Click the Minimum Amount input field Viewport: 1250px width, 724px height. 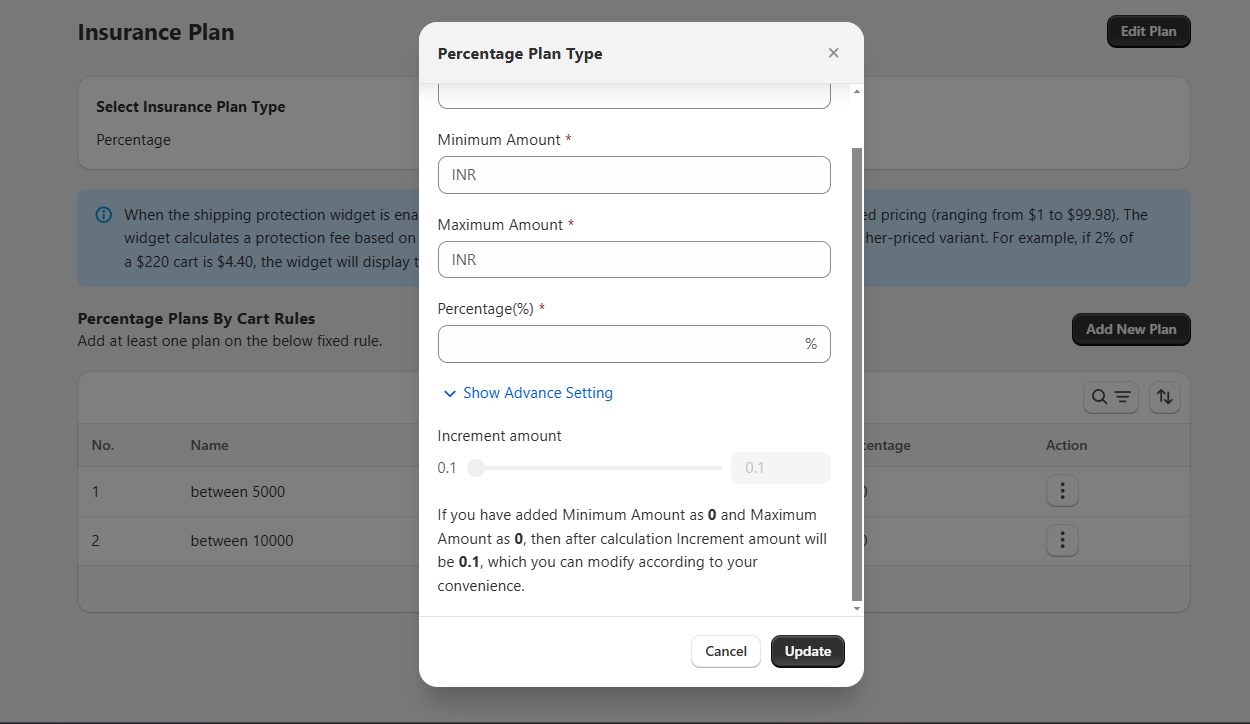tap(634, 175)
